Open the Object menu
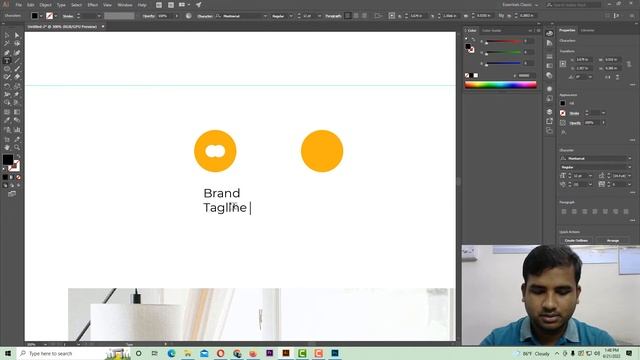This screenshot has height=360, width=640. (x=45, y=5)
